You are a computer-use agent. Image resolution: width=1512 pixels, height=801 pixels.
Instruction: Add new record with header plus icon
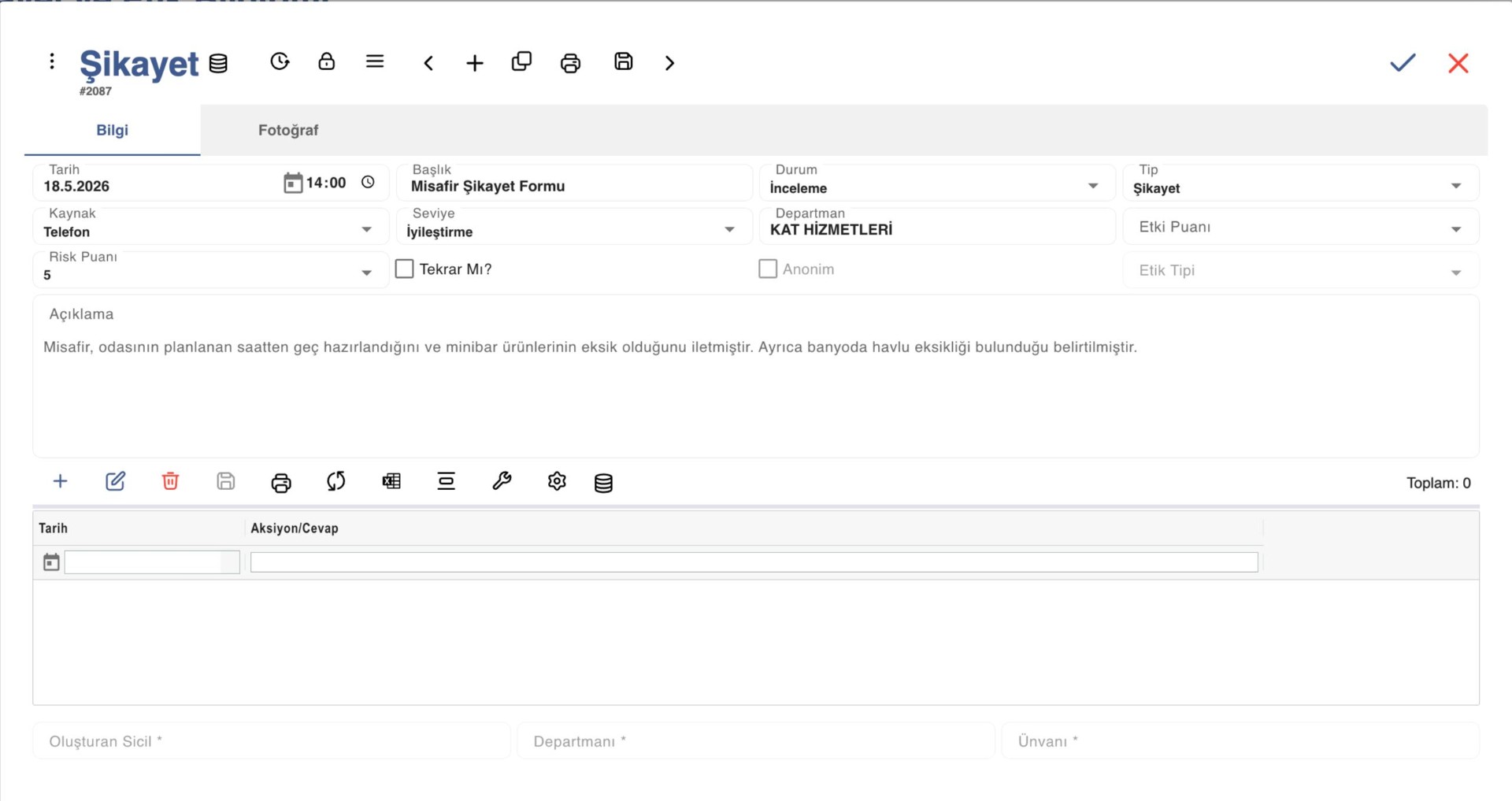click(475, 63)
